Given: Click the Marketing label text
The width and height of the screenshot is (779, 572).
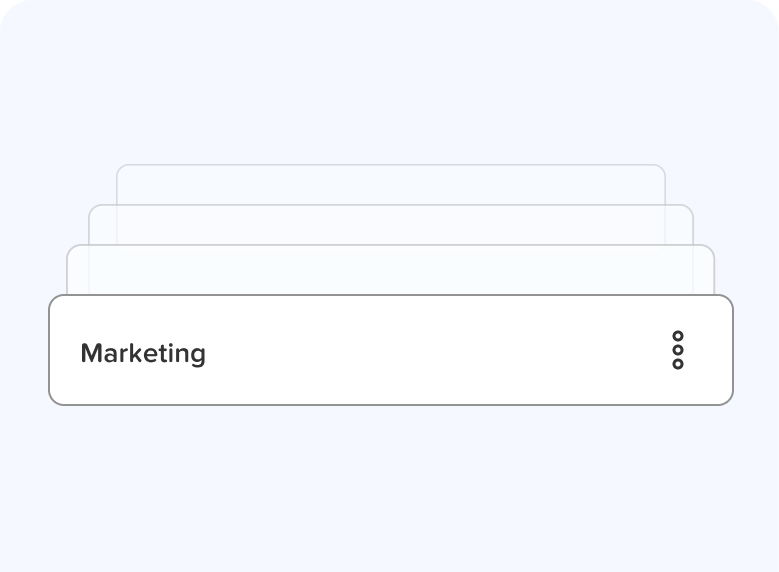Looking at the screenshot, I should 143,353.
